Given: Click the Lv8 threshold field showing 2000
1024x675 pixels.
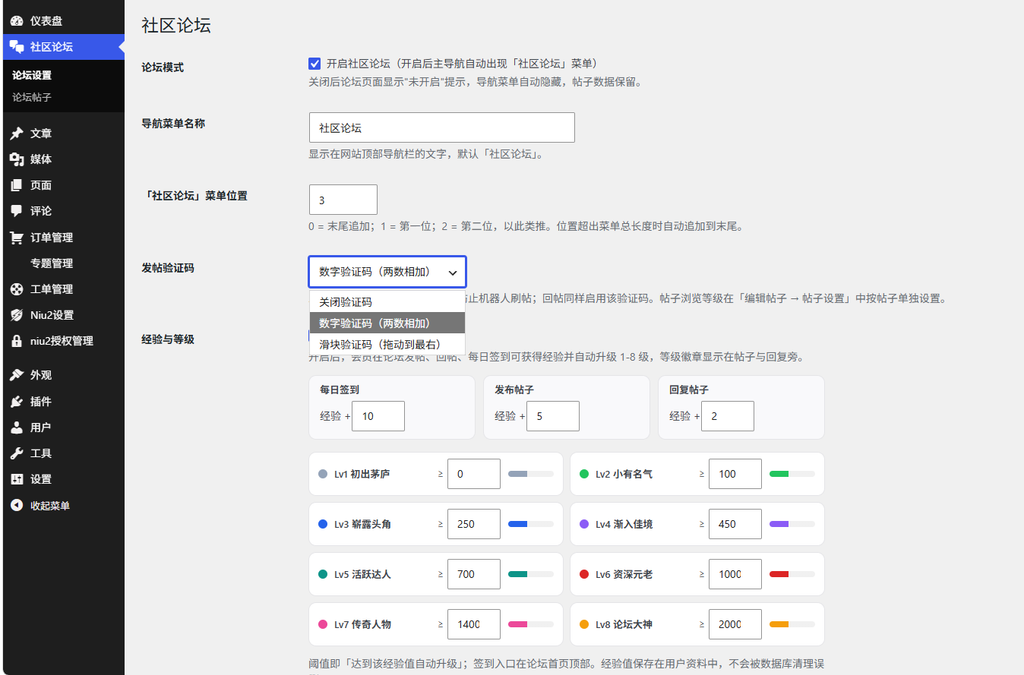Looking at the screenshot, I should [x=735, y=624].
